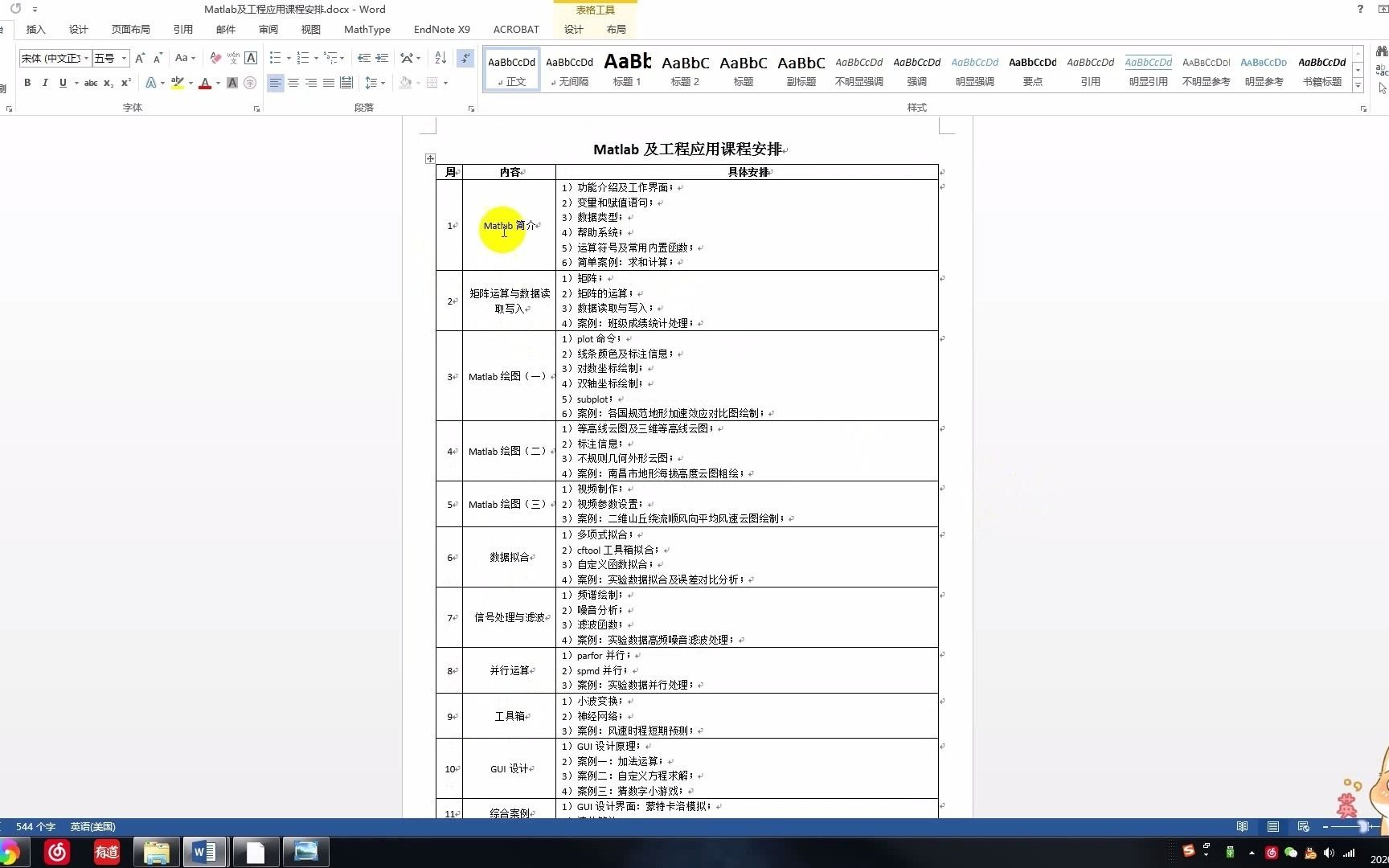Click the volume speaker tray icon
The height and width of the screenshot is (868, 1389).
coord(1329,853)
